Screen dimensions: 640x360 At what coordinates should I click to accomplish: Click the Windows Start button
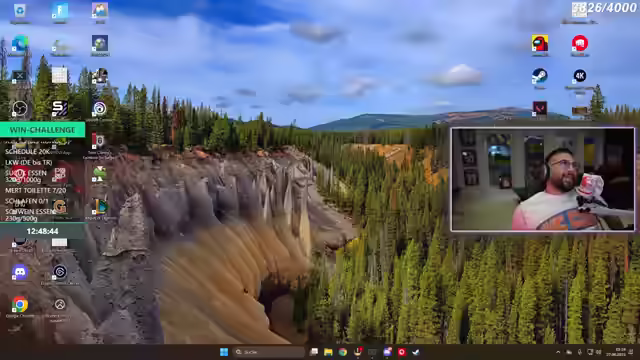[x=224, y=352]
